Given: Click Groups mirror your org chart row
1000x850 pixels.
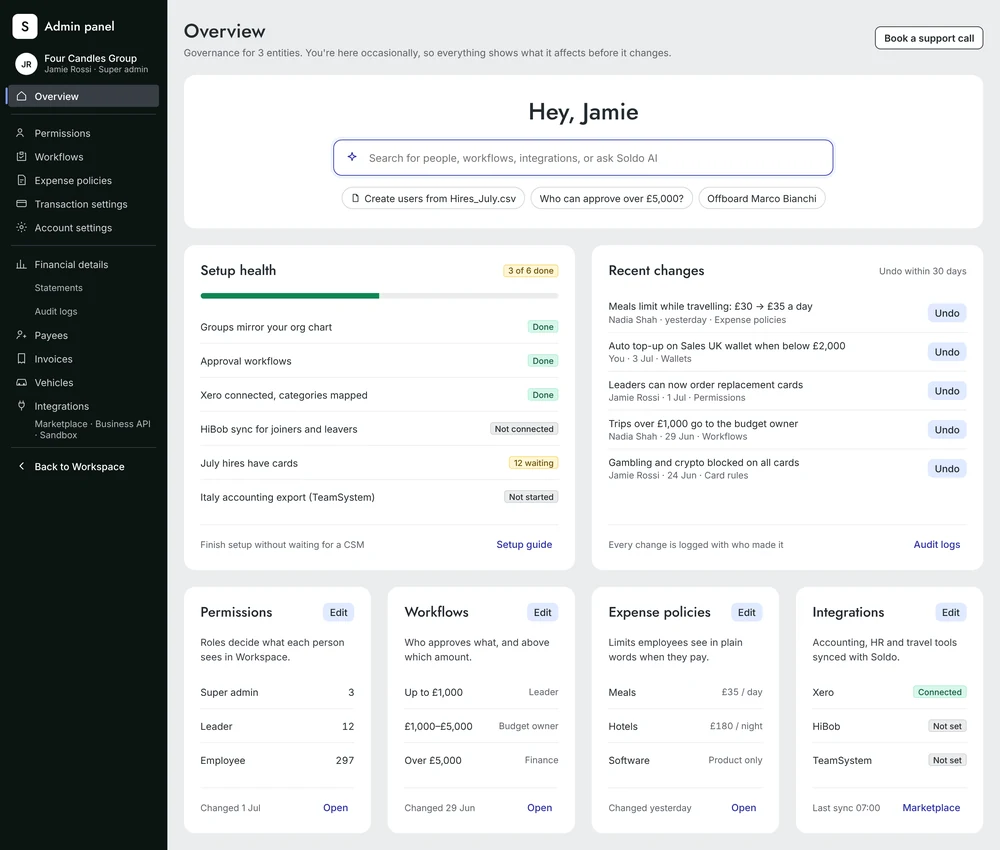Looking at the screenshot, I should coord(379,327).
